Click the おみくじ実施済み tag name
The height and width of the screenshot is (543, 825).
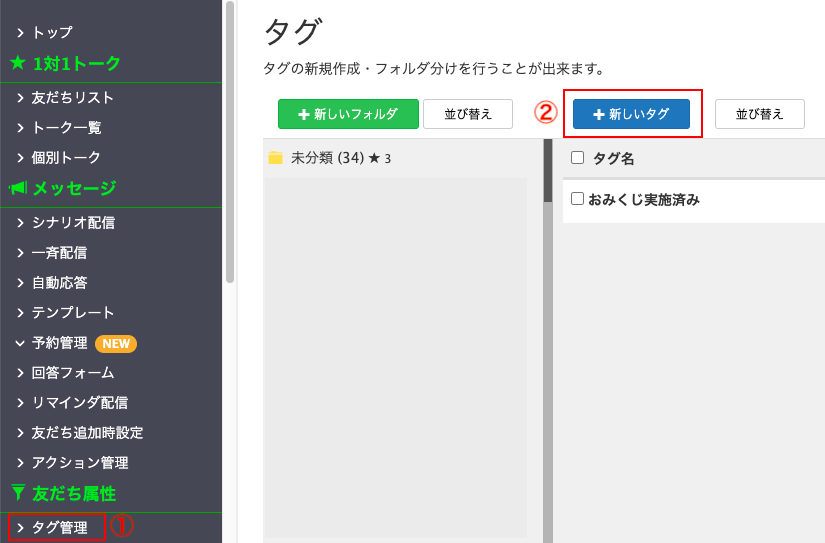(x=643, y=199)
